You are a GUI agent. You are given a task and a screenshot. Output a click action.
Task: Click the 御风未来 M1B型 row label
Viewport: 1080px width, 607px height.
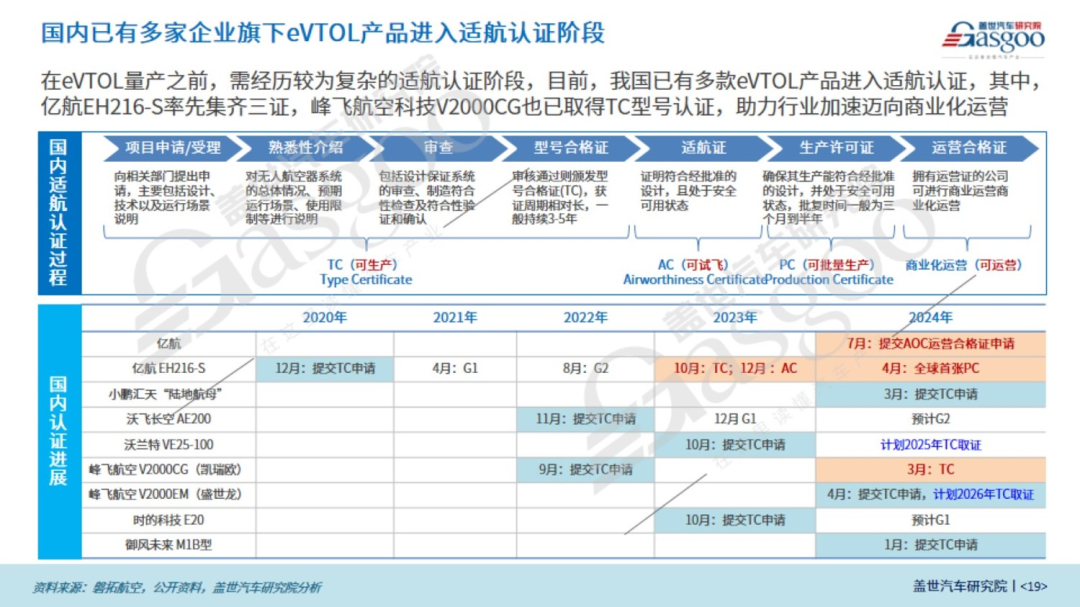coord(169,545)
